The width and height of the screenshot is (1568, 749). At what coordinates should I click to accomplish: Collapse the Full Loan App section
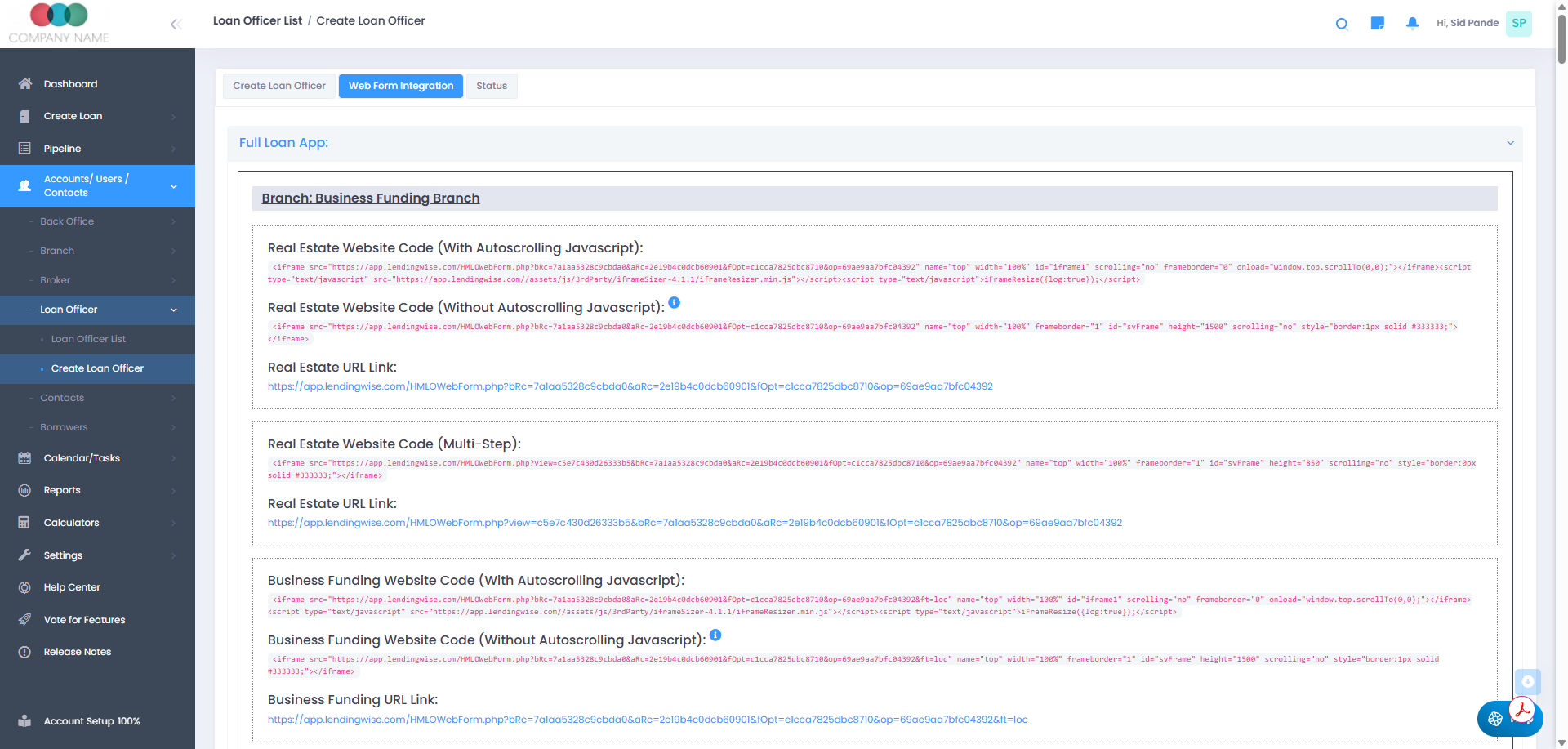(x=1510, y=143)
